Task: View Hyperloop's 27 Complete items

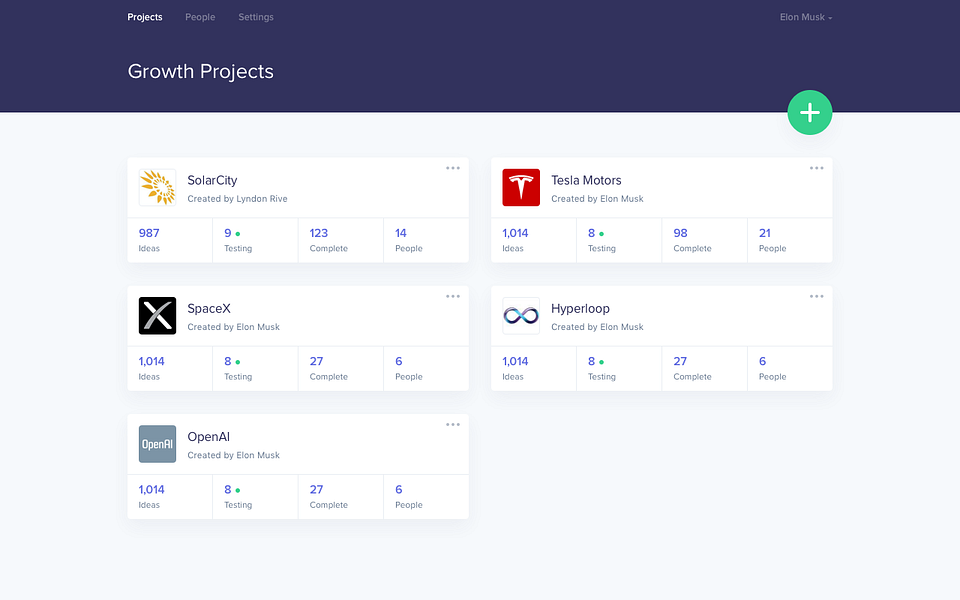Action: coord(705,369)
